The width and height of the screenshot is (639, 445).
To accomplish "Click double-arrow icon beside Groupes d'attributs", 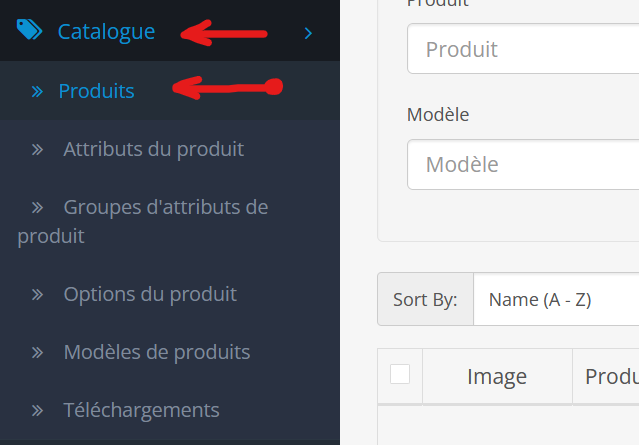I will [x=37, y=208].
